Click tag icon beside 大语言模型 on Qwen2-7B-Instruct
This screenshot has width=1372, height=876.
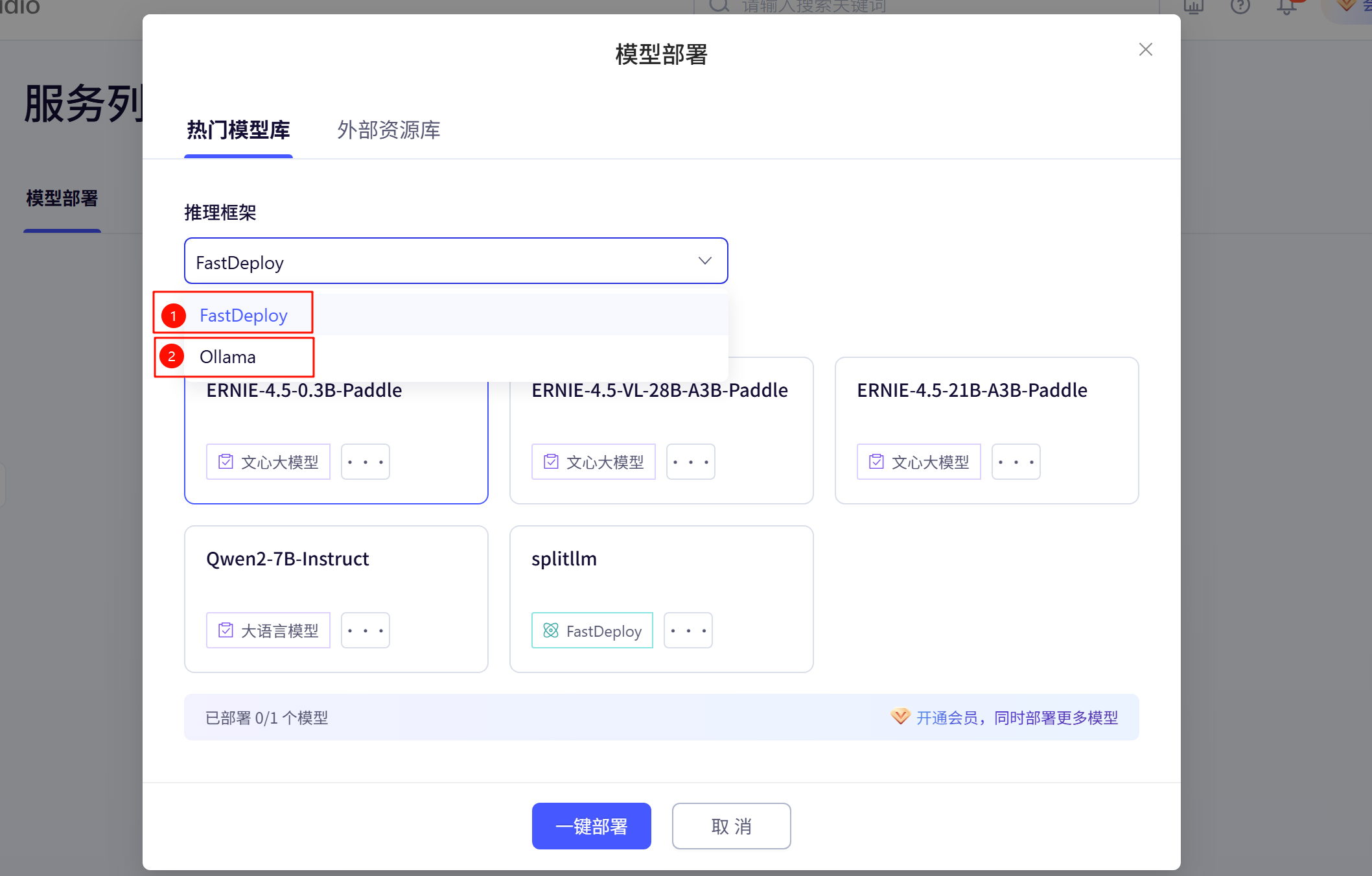point(226,630)
